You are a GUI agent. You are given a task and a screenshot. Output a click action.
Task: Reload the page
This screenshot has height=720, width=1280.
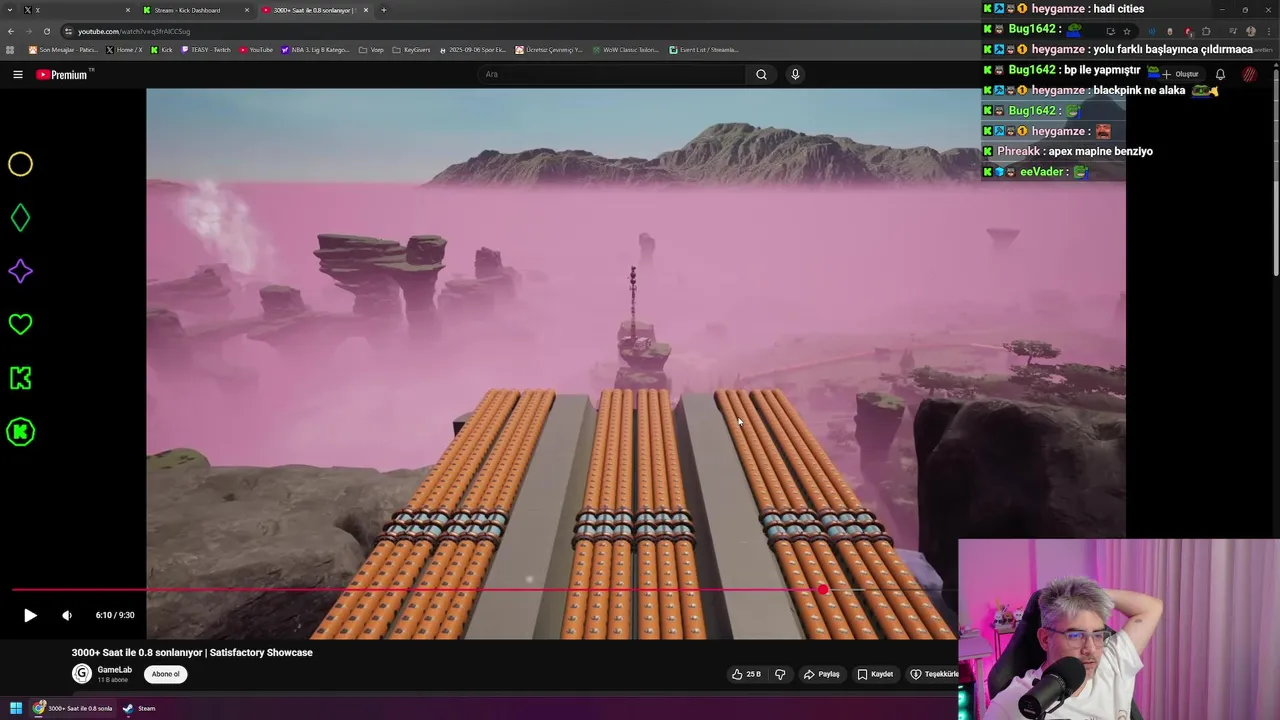coord(46,31)
